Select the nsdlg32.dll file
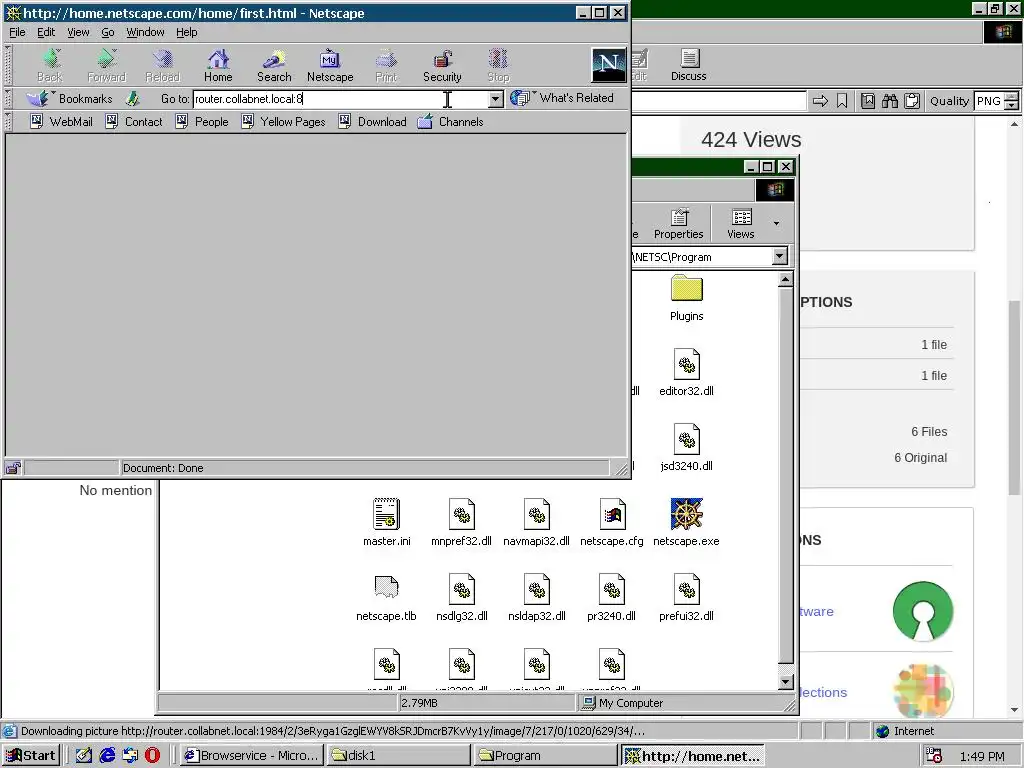This screenshot has width=1024, height=768. (462, 598)
